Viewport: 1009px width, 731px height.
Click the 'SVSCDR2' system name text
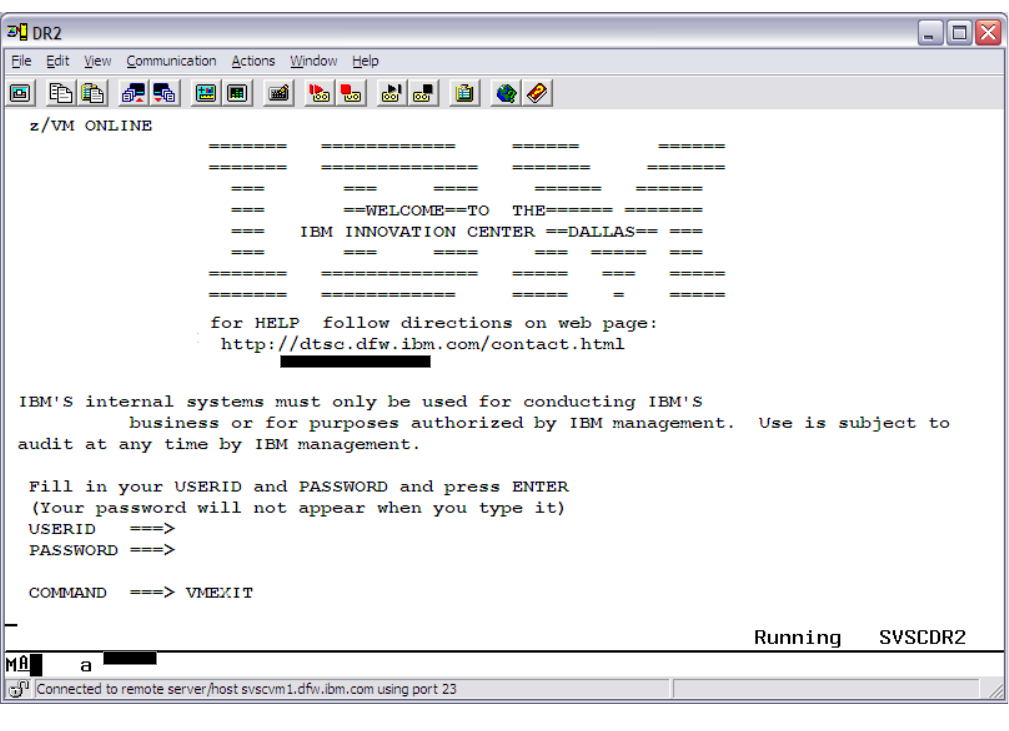pos(922,638)
